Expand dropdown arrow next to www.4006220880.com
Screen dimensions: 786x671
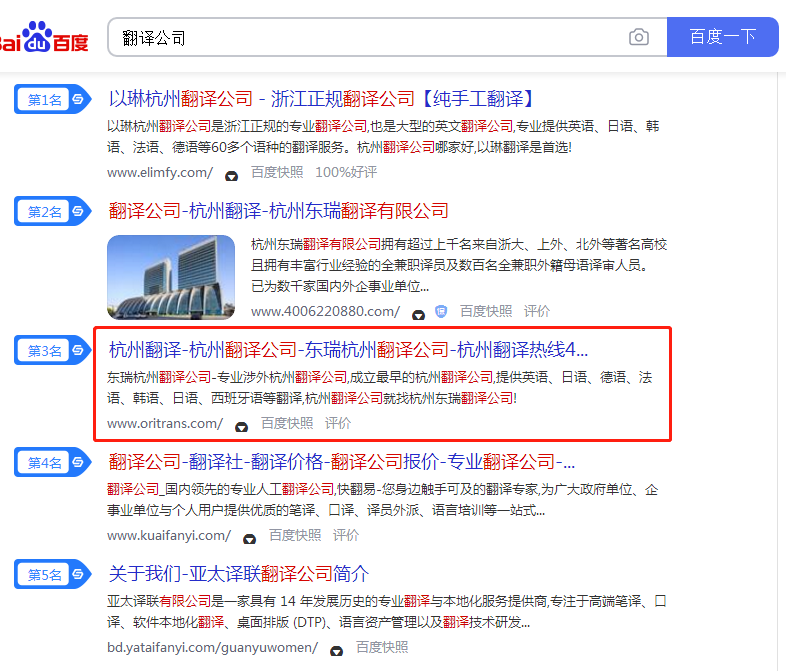(418, 314)
